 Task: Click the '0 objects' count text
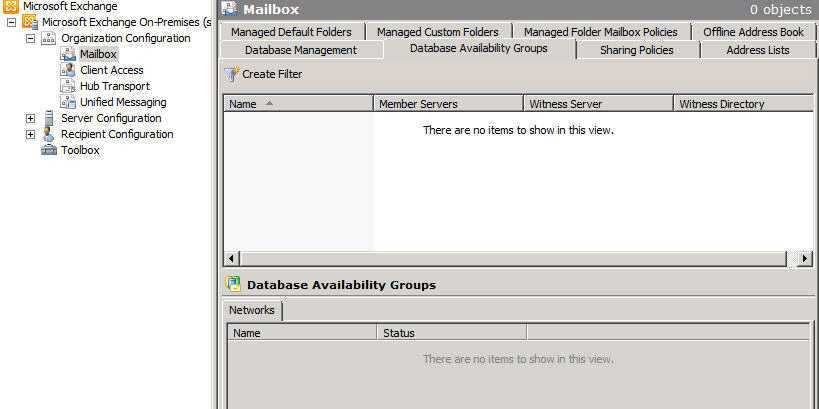click(780, 9)
